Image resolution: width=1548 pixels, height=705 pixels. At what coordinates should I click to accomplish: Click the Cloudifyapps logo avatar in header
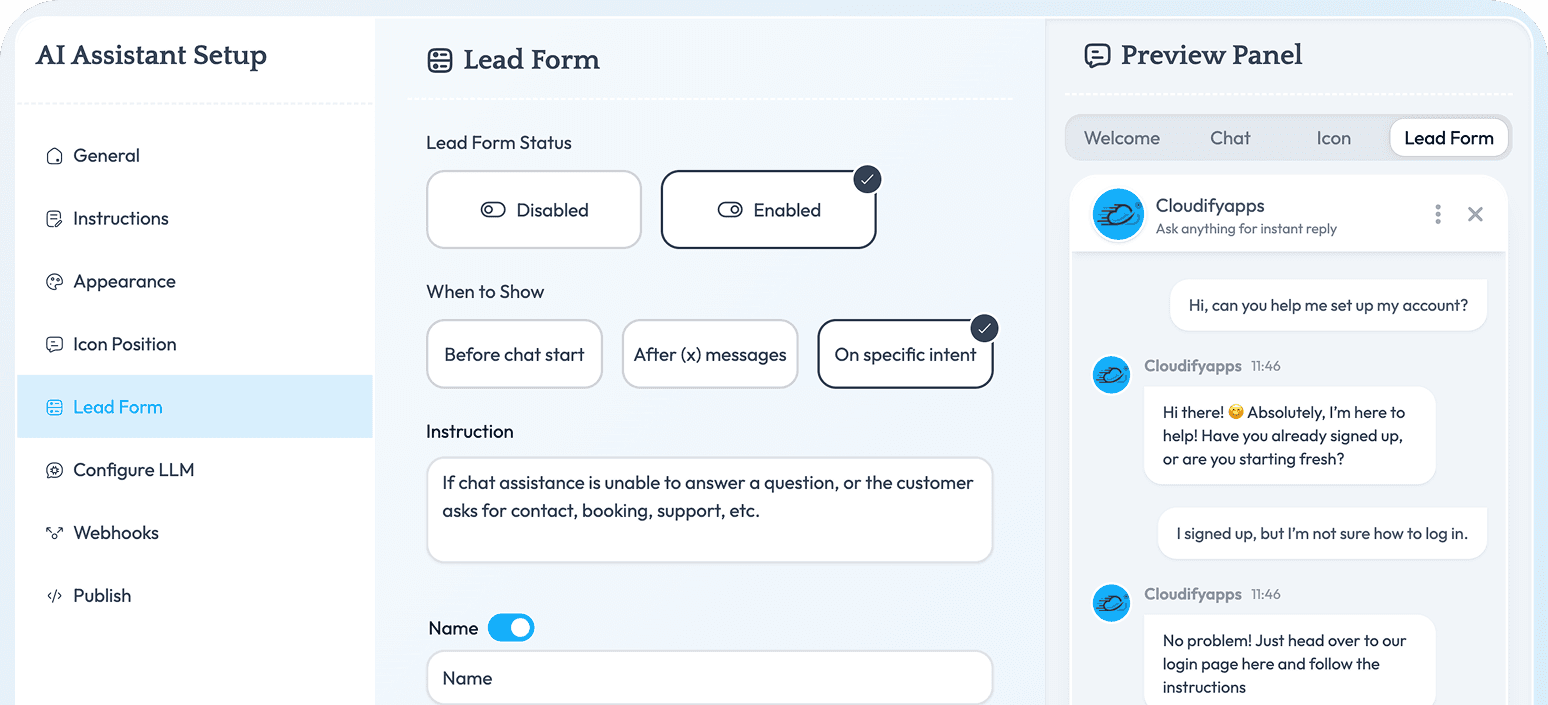coord(1118,214)
